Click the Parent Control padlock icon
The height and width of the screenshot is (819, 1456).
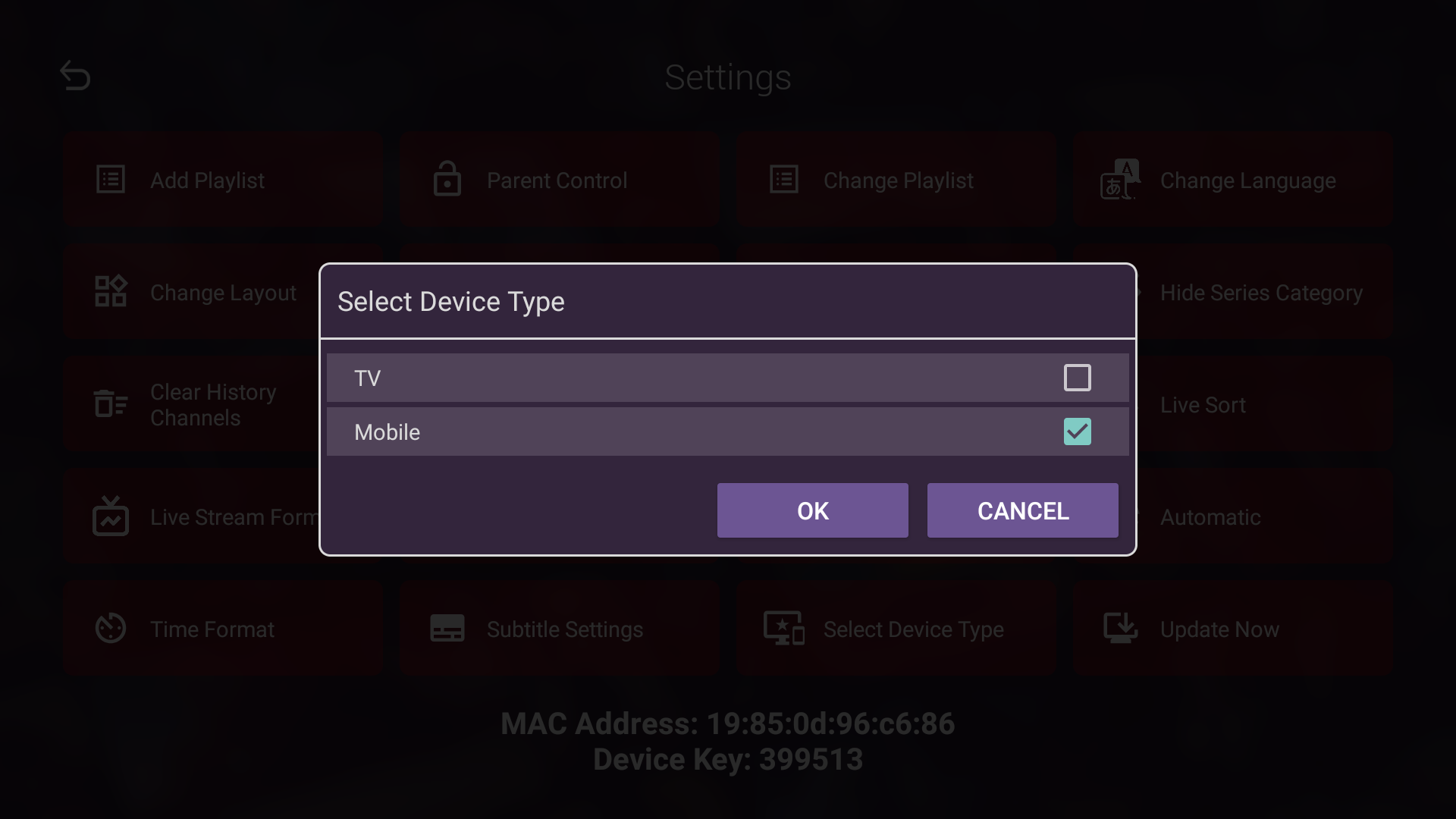(x=447, y=179)
